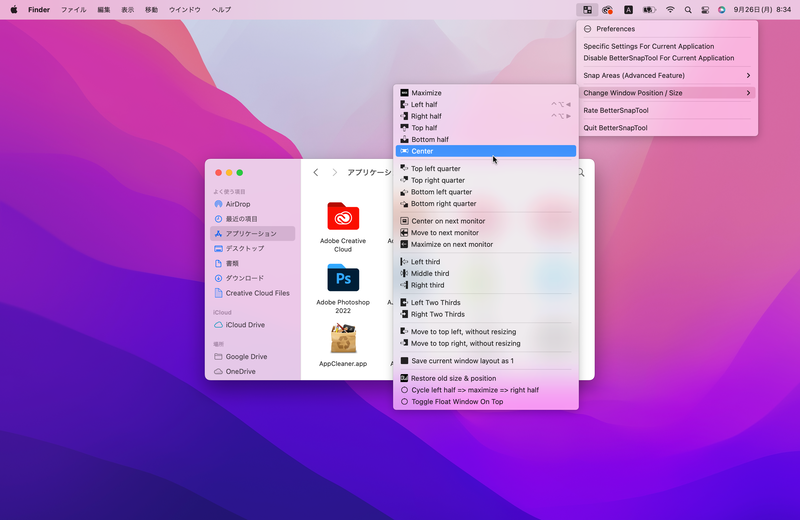Choose Bottom left quarter

486,192
